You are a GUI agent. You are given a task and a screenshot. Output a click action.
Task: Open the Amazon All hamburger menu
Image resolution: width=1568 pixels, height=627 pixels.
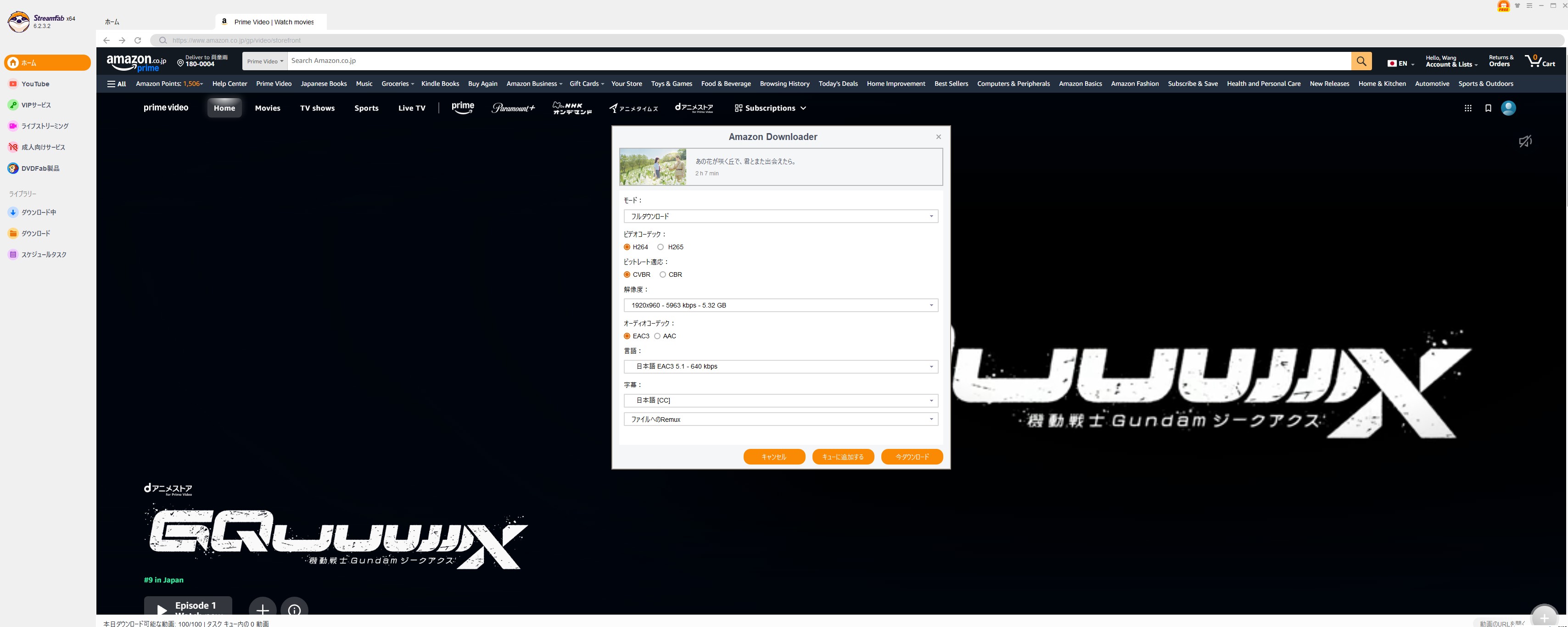[116, 84]
